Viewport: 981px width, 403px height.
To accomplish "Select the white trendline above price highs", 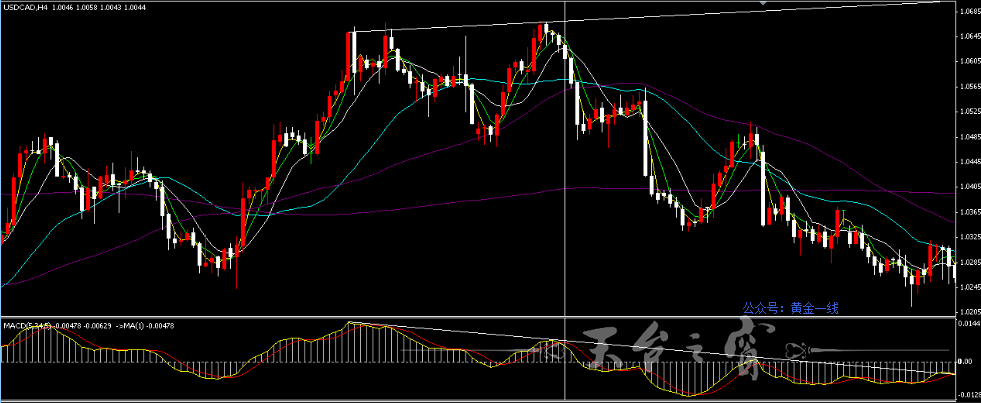I will pyautogui.click(x=644, y=16).
